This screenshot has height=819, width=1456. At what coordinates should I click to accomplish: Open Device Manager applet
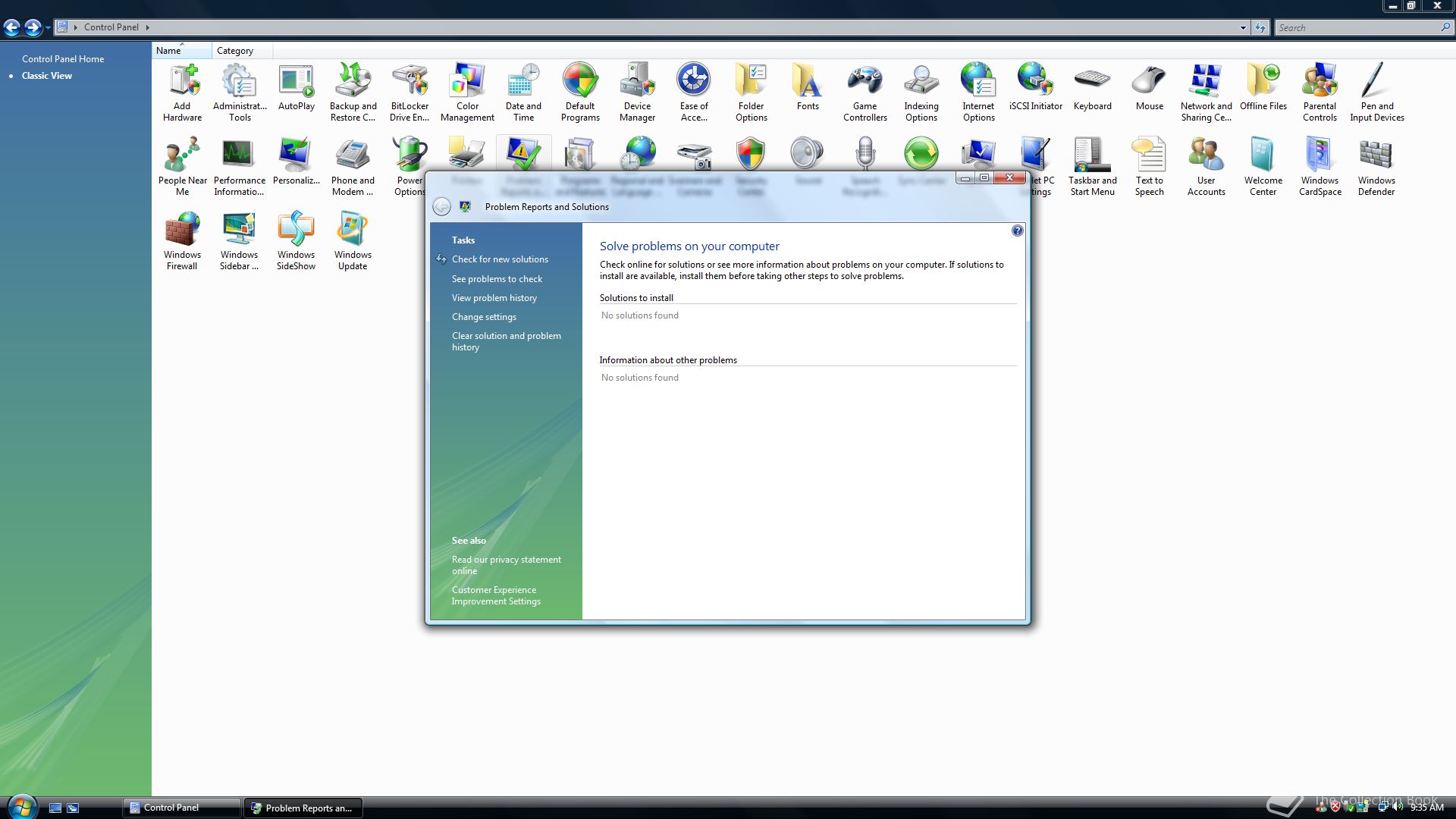tap(637, 92)
